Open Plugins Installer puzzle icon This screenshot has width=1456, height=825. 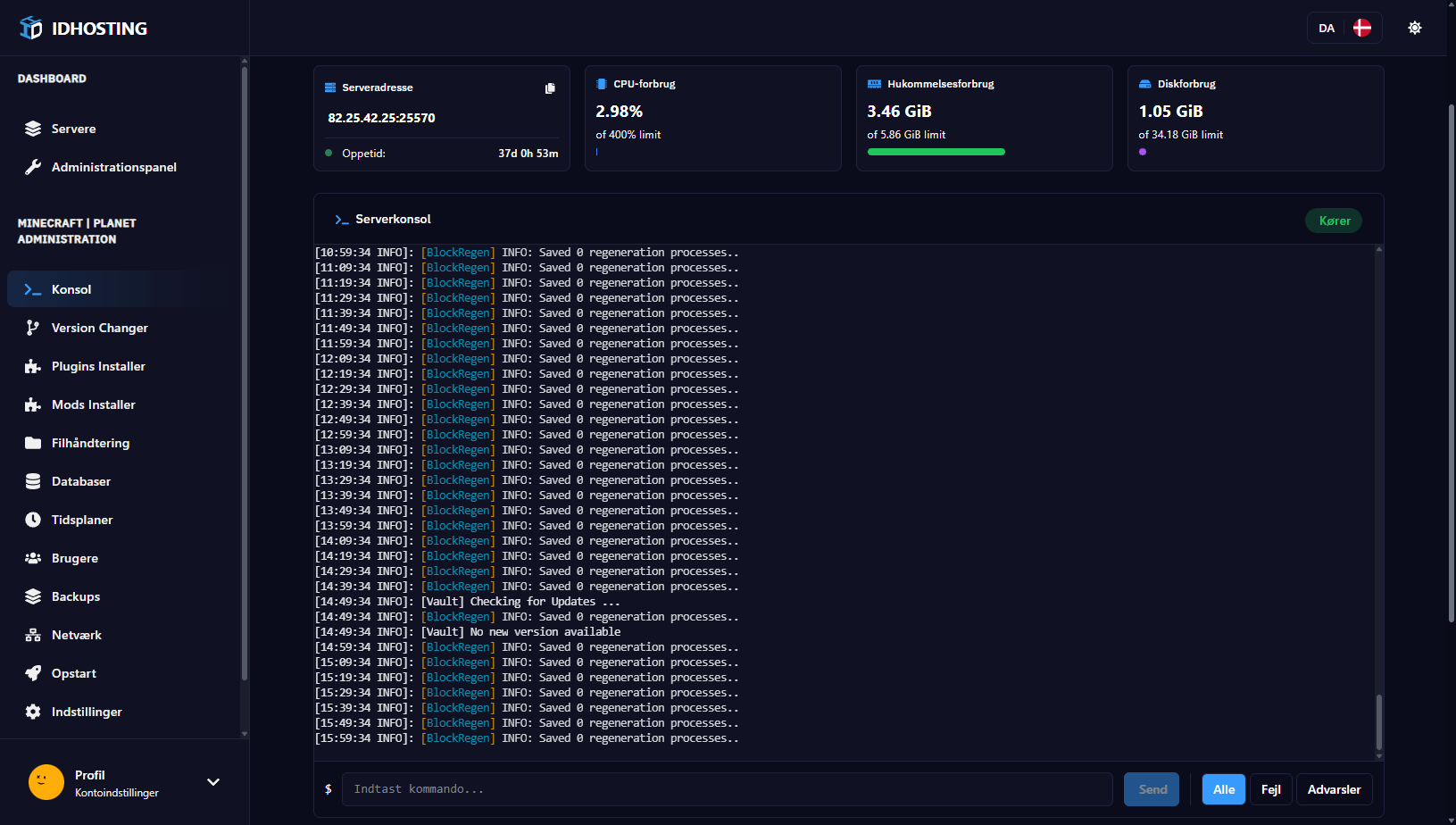click(x=33, y=366)
